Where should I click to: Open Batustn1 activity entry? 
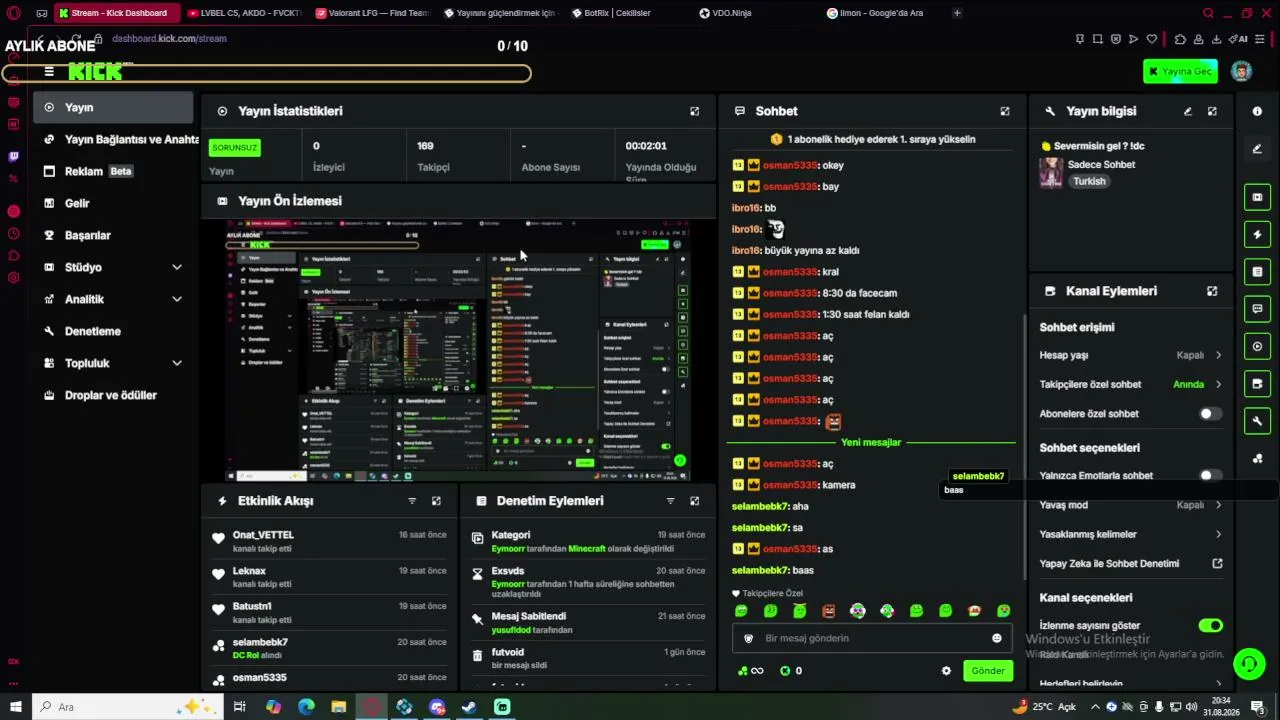tap(330, 613)
